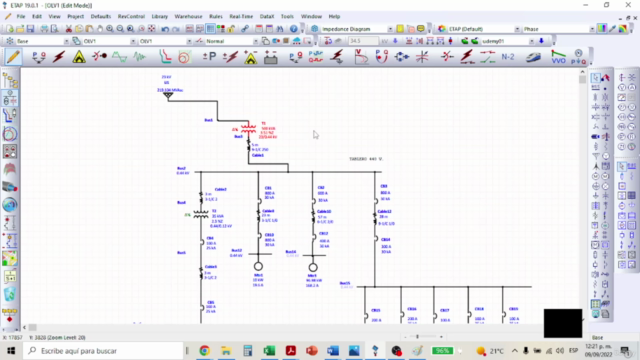Open the Help question mark icon
This screenshot has height=360, width=640.
tap(293, 29)
